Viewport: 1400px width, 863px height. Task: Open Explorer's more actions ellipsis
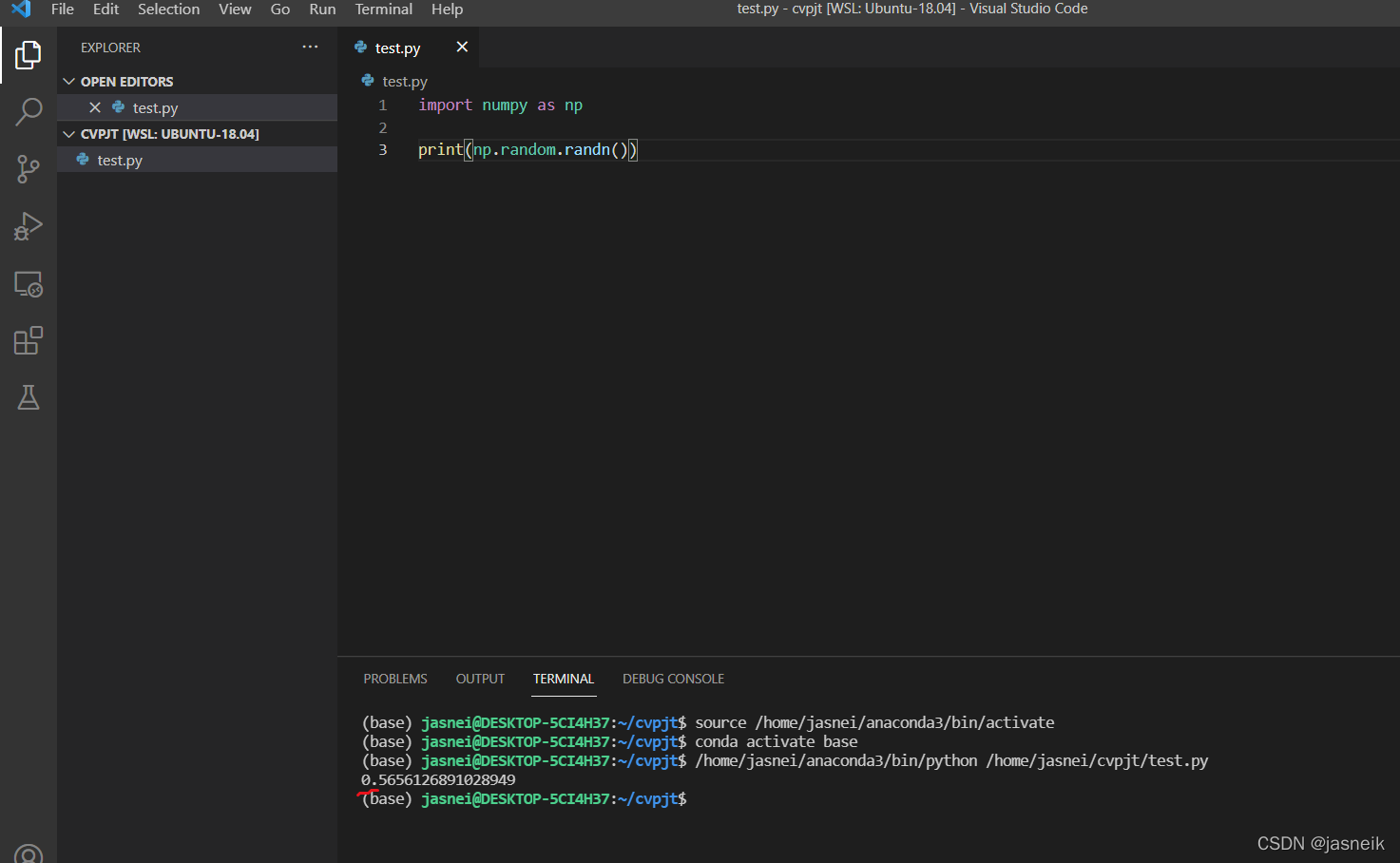(x=310, y=48)
